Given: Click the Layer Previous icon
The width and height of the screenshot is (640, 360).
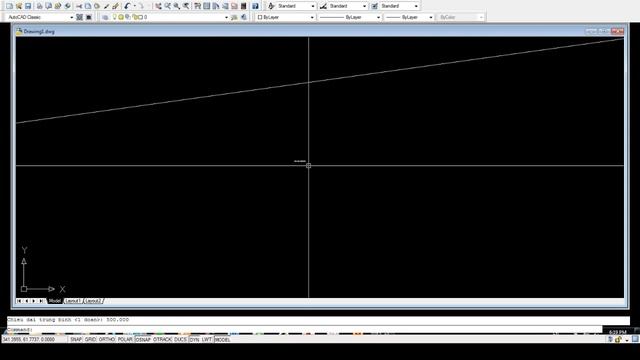Looking at the screenshot, I should coord(244,17).
